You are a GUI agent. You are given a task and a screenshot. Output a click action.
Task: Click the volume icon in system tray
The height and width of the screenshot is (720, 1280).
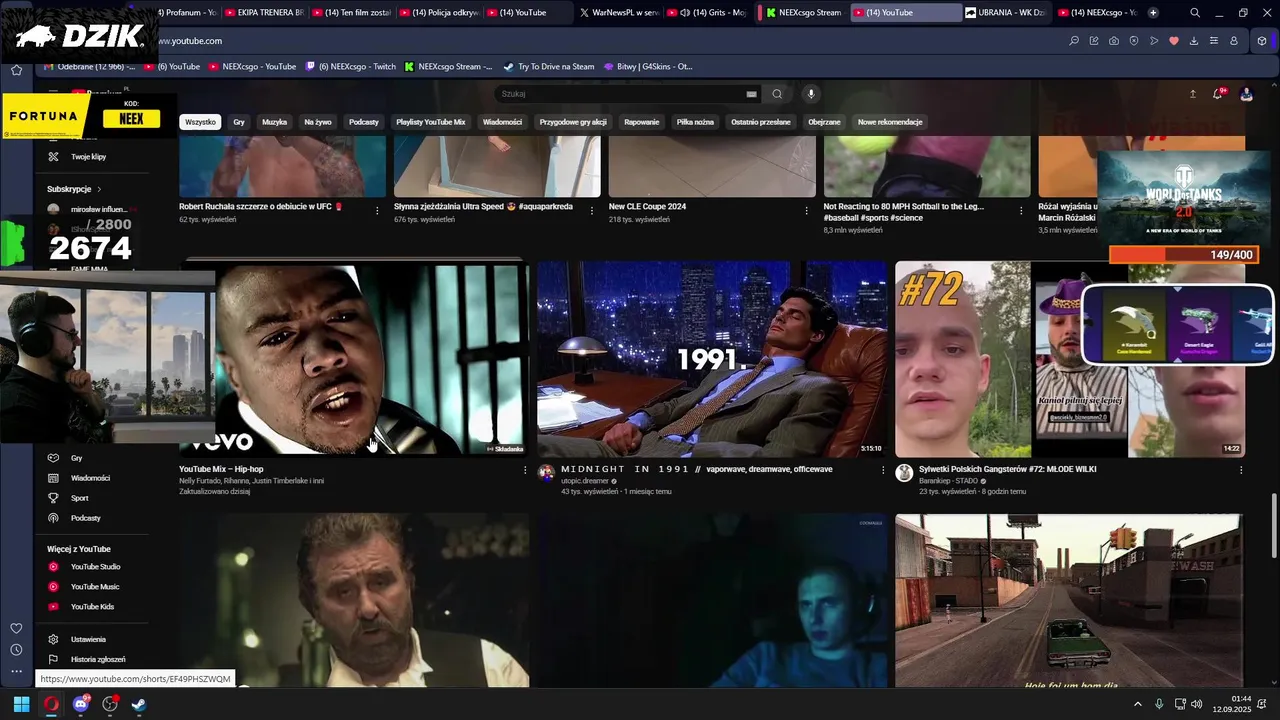click(x=1197, y=704)
